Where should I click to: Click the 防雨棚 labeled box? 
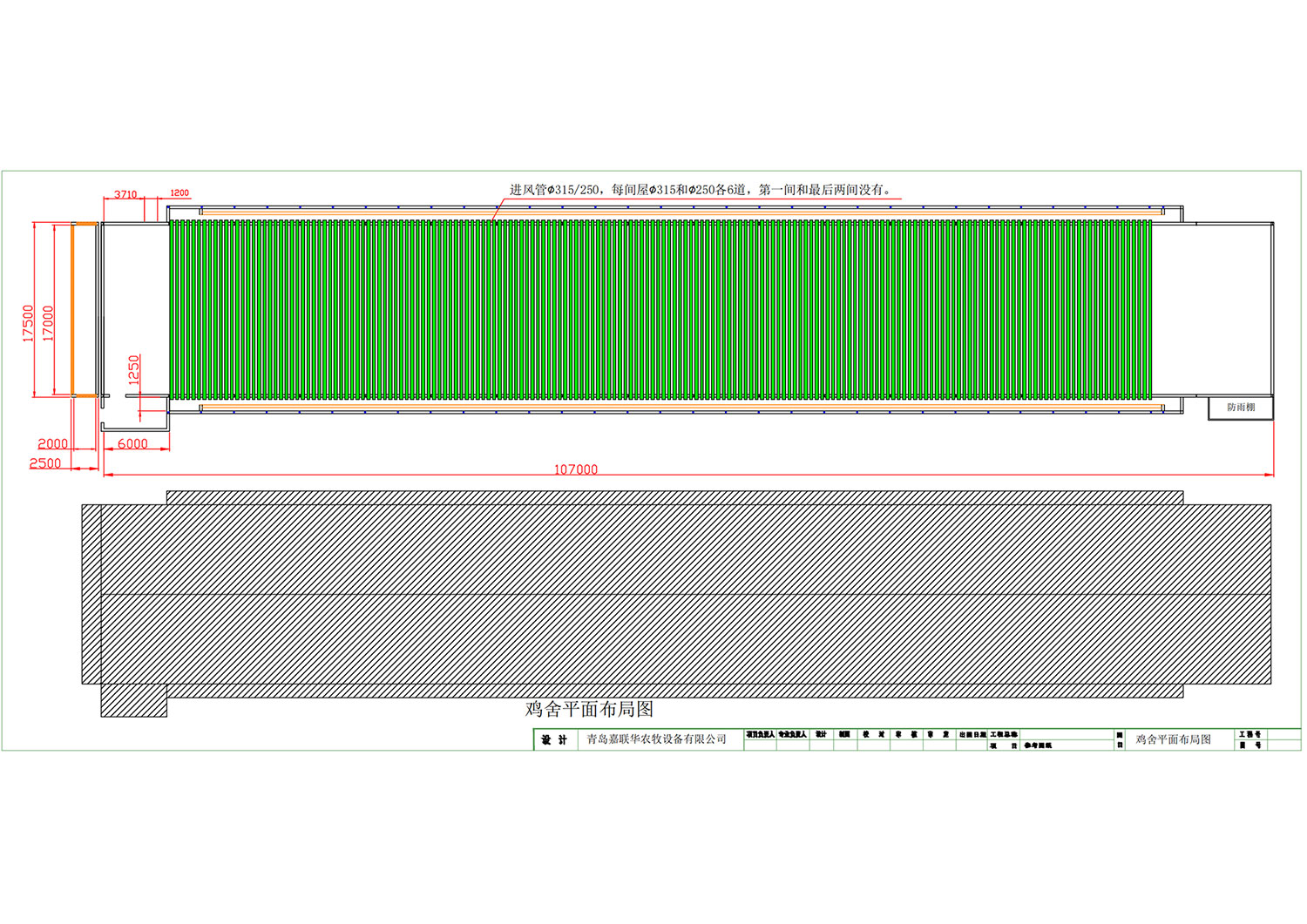(x=1240, y=408)
